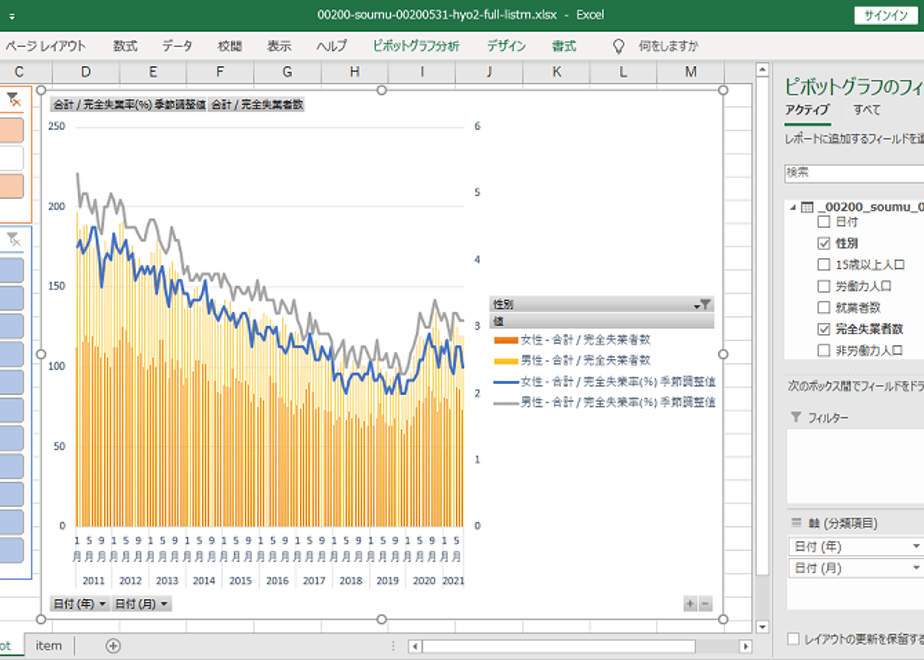Click the vertical scrollbar up arrow
The height and width of the screenshot is (660, 924).
coord(762,70)
